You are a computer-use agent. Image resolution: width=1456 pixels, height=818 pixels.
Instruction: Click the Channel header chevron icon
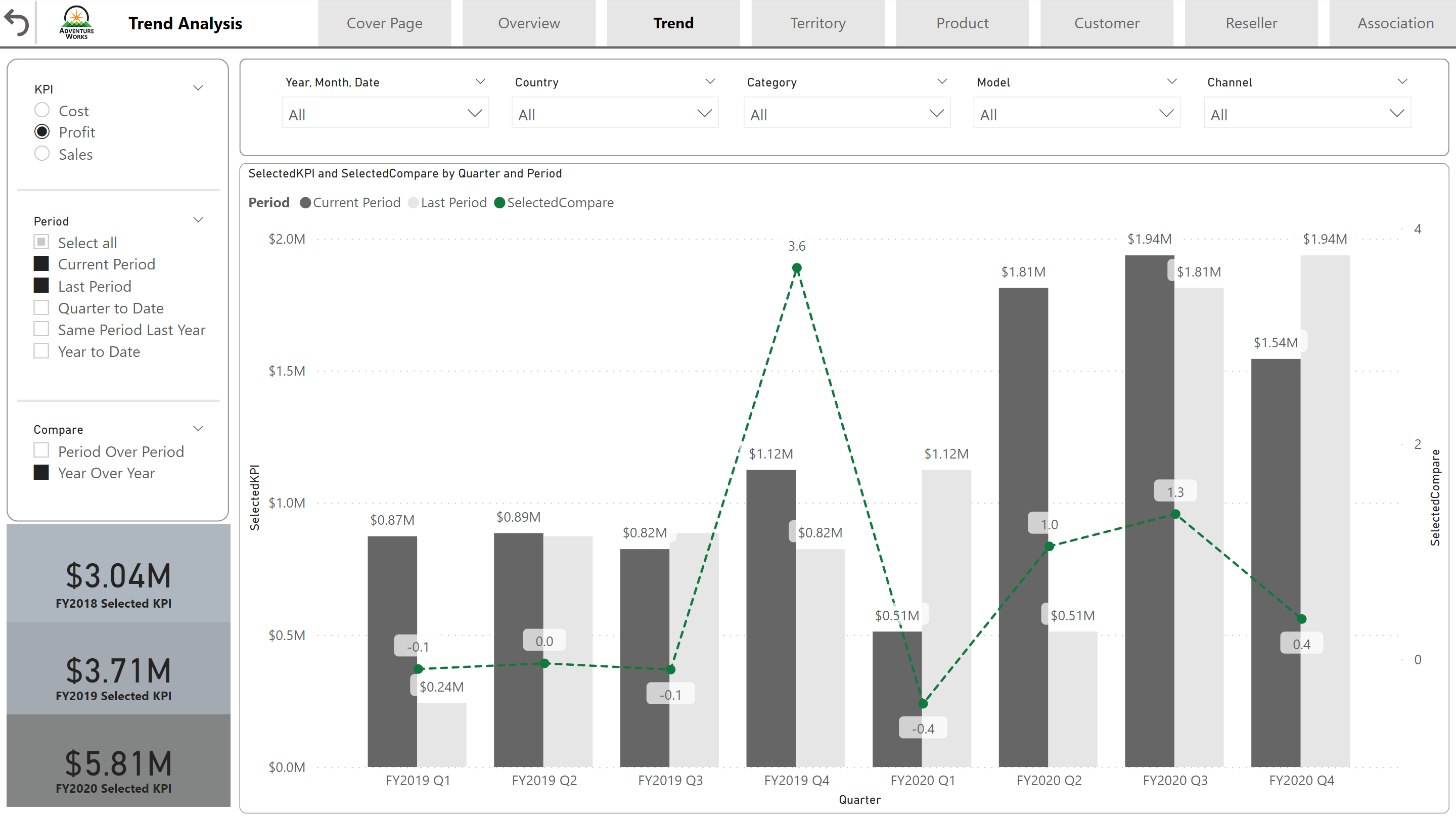(x=1402, y=81)
